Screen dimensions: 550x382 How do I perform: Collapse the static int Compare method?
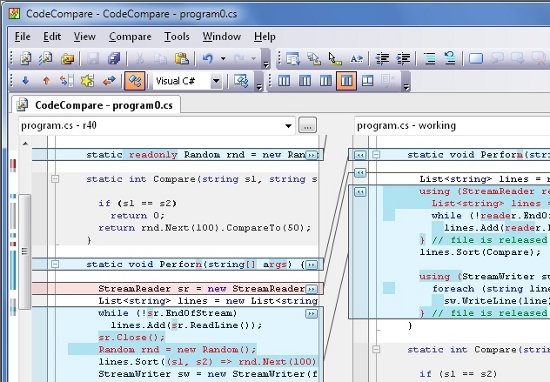tap(55, 179)
